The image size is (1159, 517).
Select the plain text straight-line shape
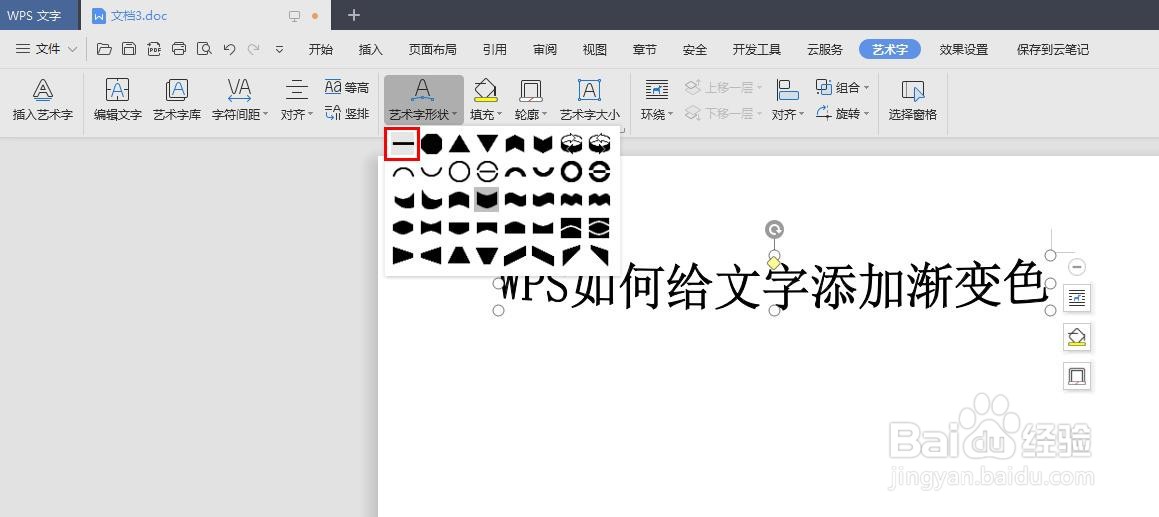click(x=402, y=143)
